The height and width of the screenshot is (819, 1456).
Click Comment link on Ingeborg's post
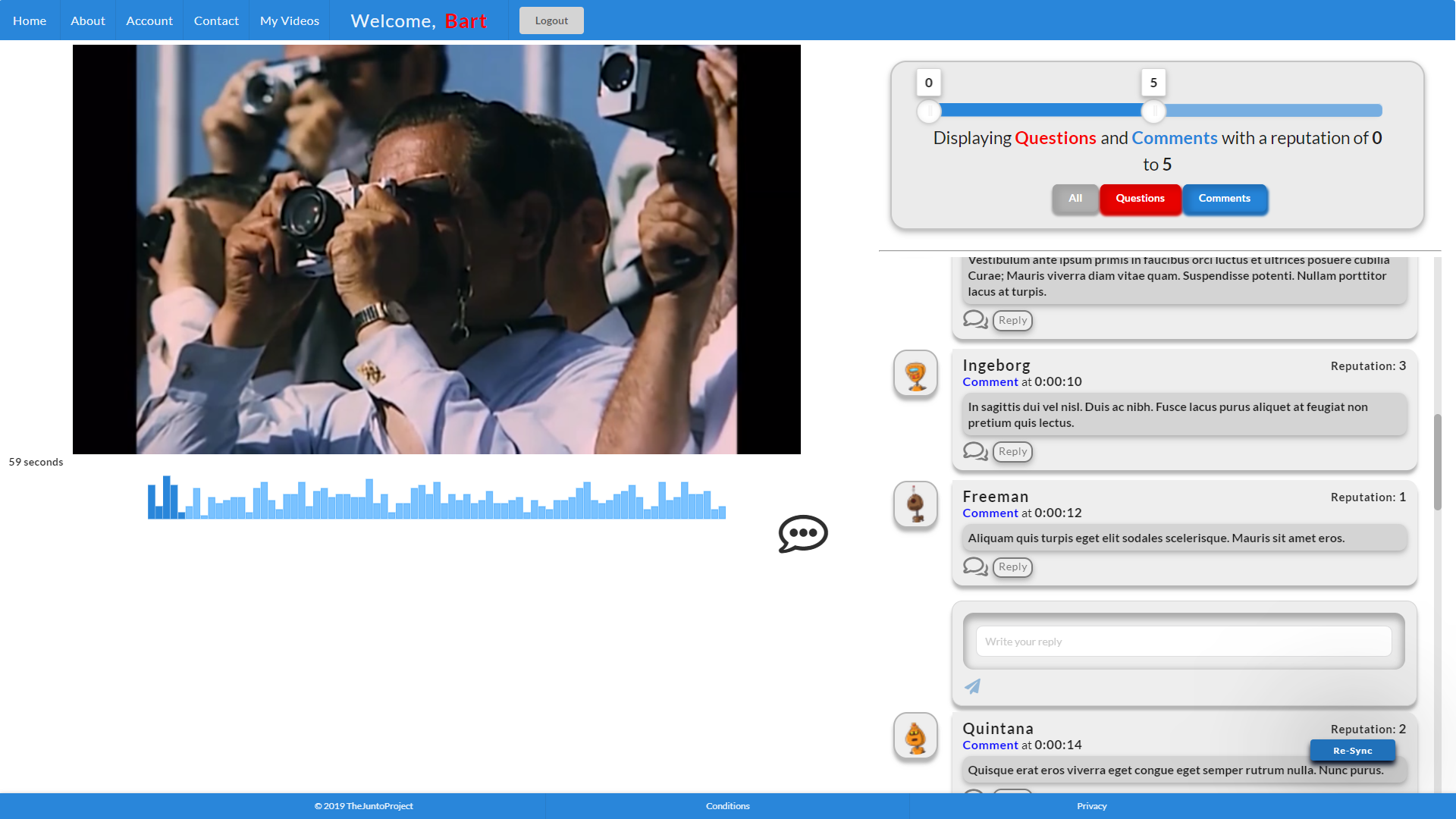pos(990,382)
